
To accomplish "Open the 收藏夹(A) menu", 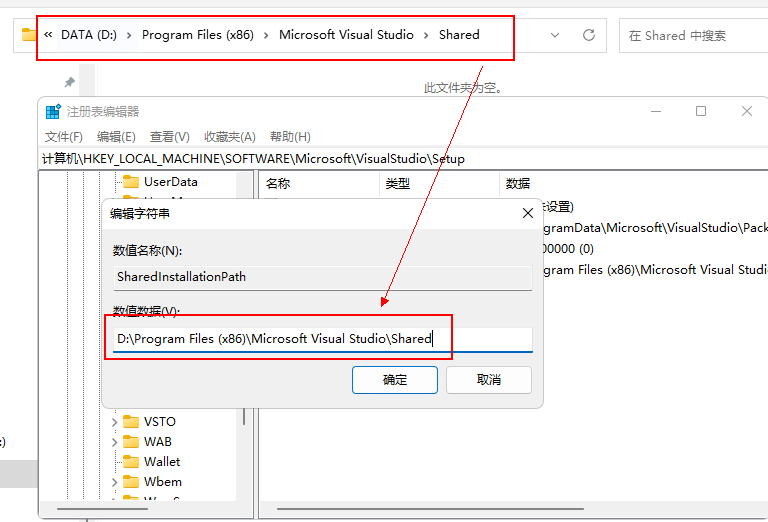I will pyautogui.click(x=230, y=137).
